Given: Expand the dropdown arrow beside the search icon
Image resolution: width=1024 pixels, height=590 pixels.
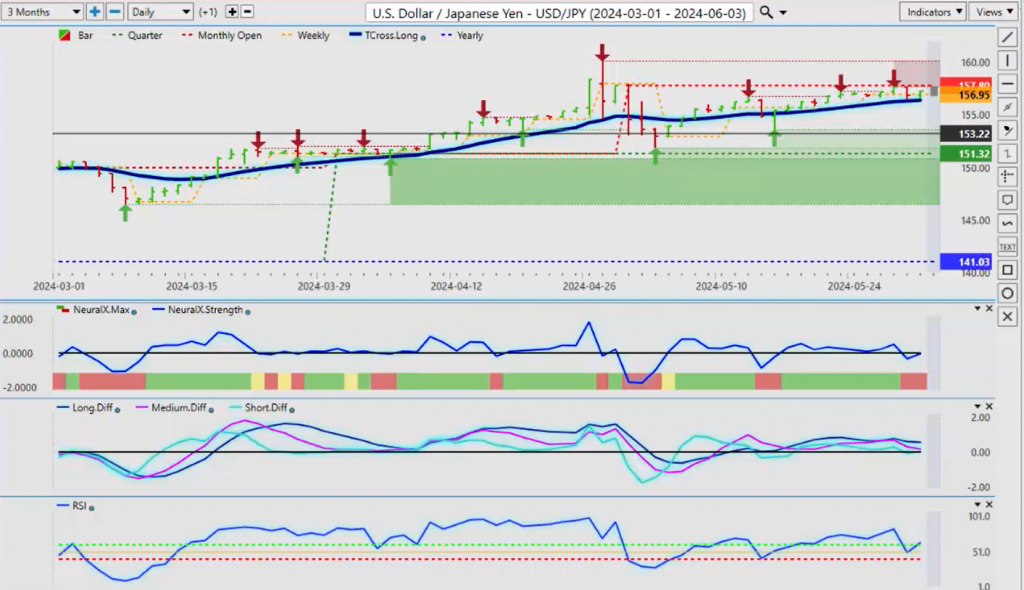Looking at the screenshot, I should pos(783,12).
